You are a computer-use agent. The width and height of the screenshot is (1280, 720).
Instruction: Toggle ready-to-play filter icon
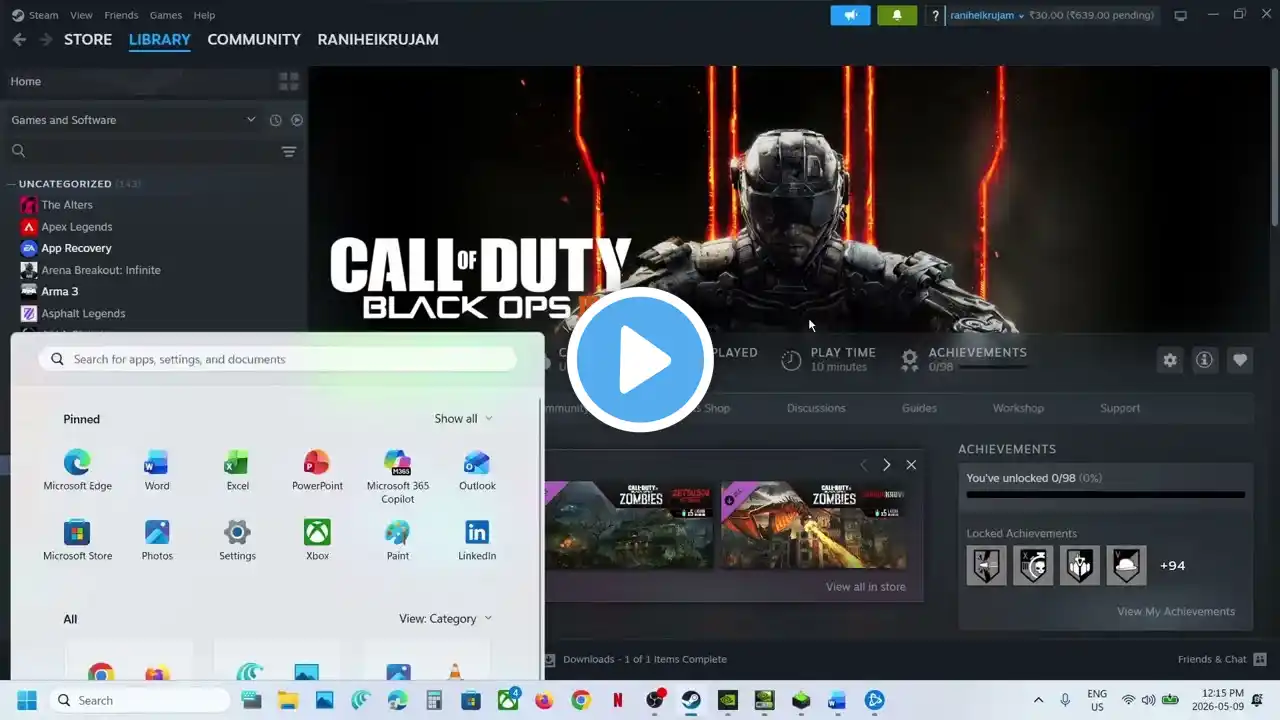coord(297,120)
